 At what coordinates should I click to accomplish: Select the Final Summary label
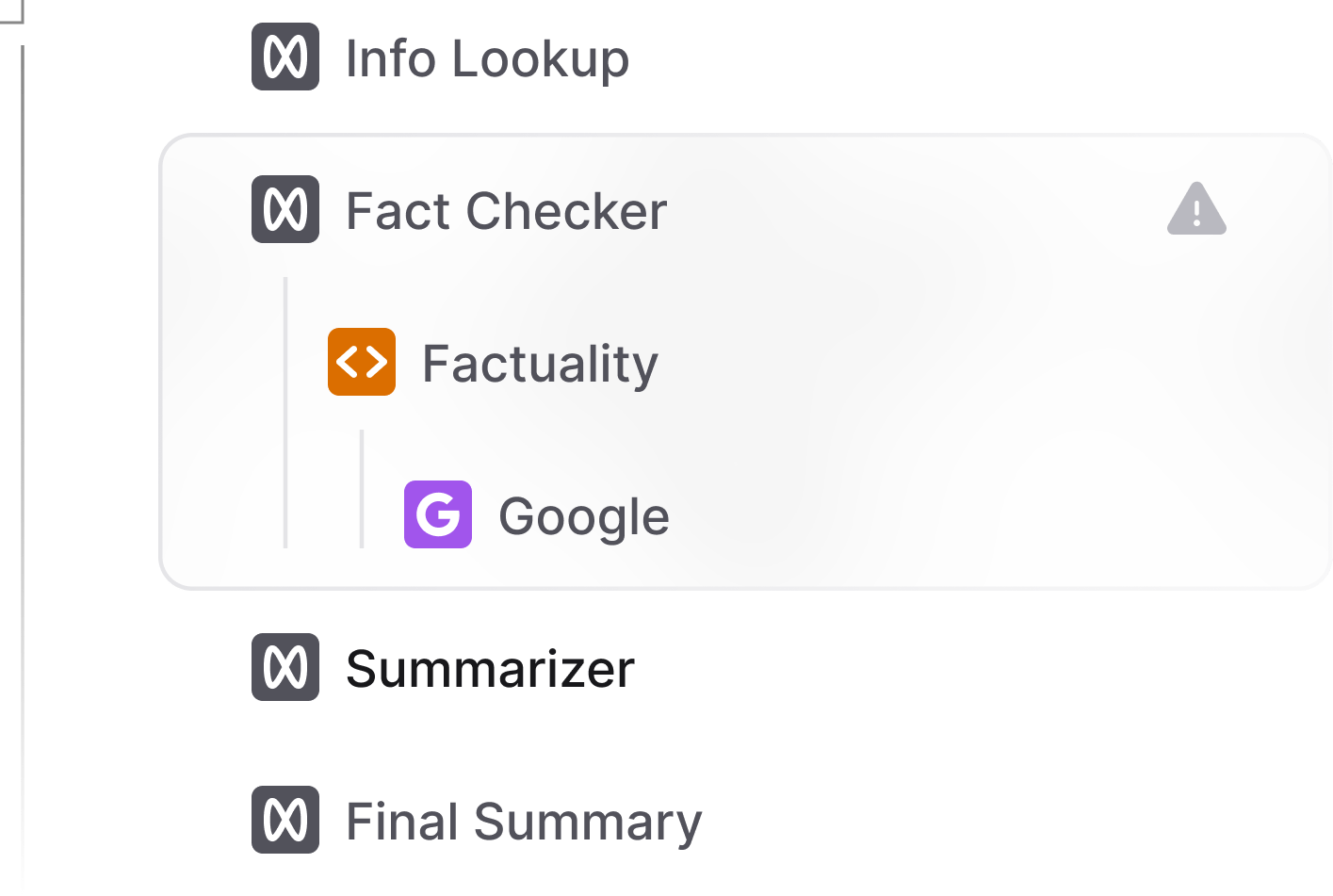(x=524, y=822)
